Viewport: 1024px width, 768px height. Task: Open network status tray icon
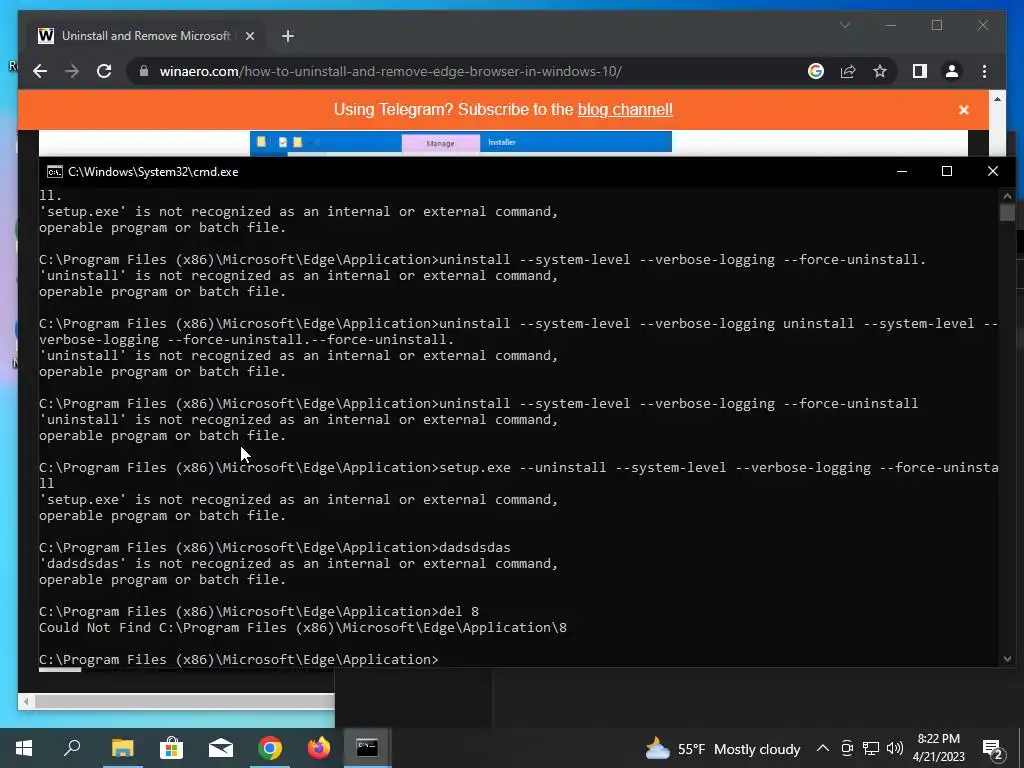click(871, 748)
